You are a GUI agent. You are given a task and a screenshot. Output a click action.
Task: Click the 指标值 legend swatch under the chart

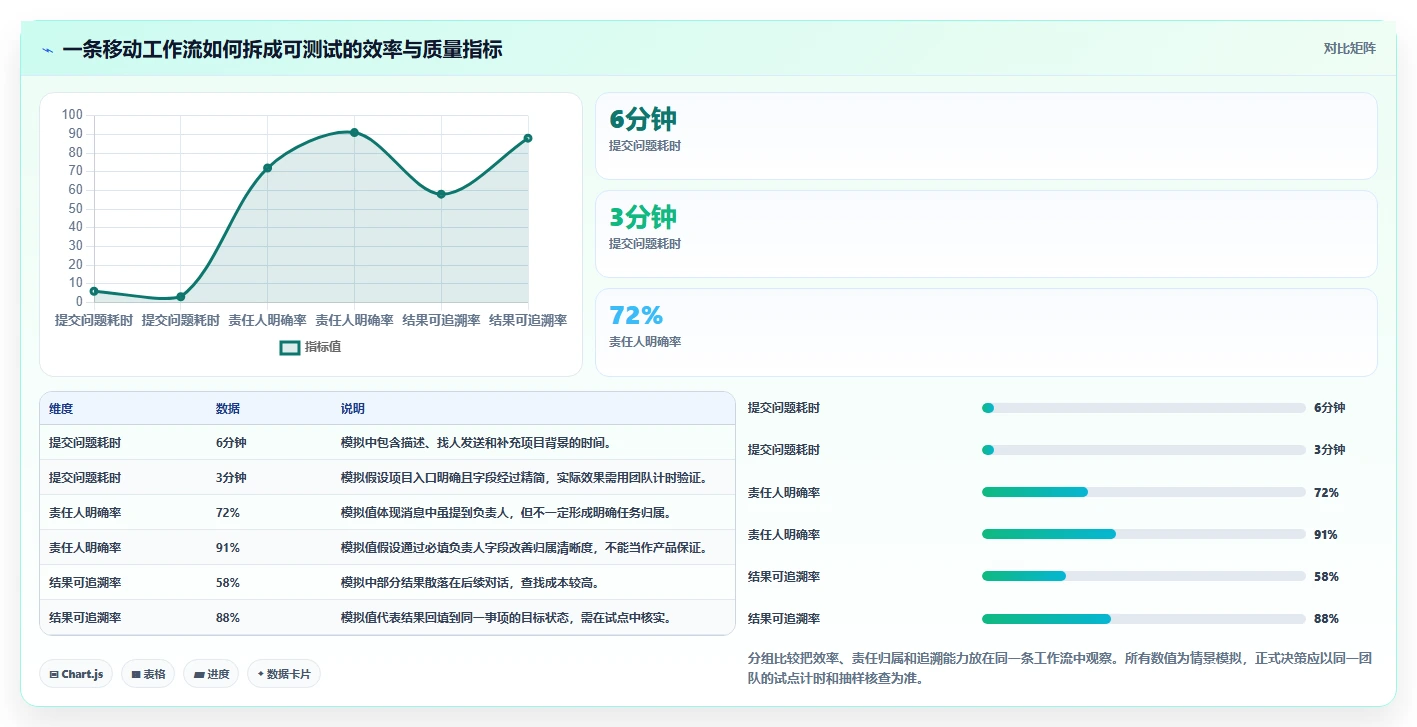(x=290, y=347)
